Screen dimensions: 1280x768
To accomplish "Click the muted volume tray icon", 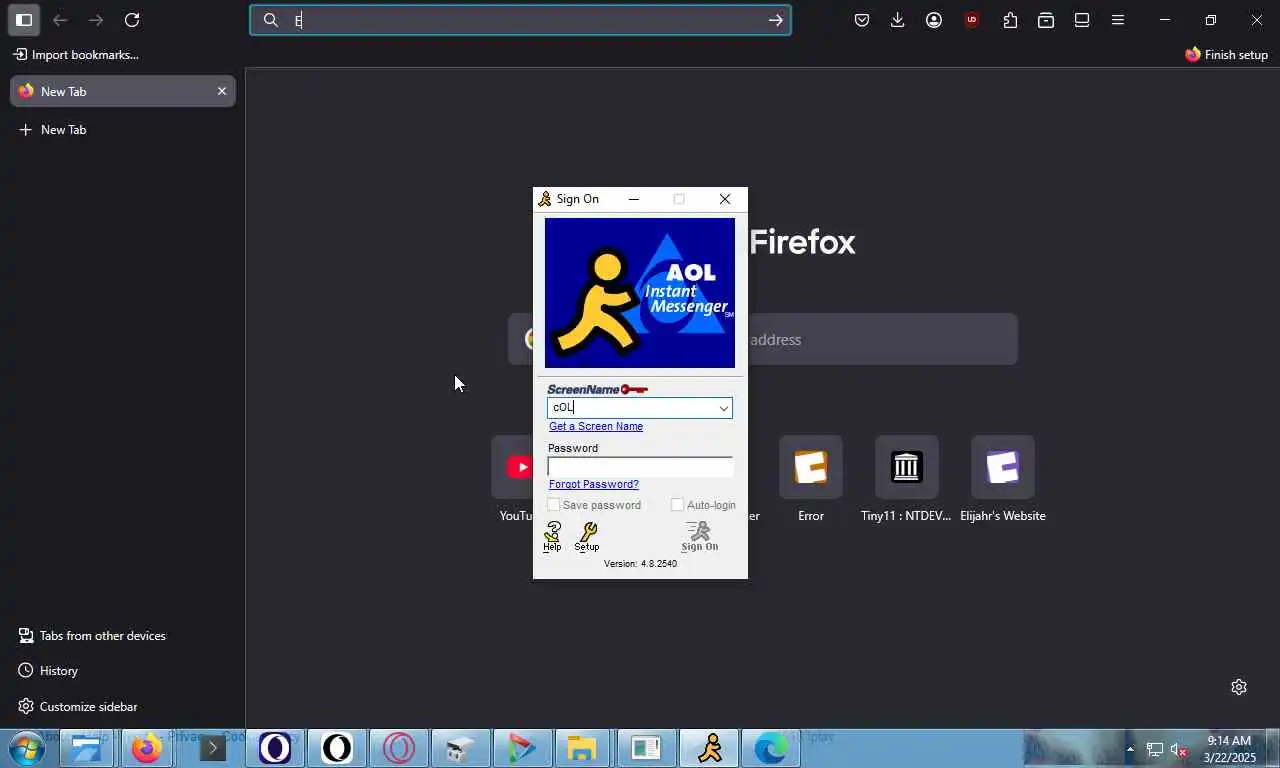I will pyautogui.click(x=1180, y=749).
